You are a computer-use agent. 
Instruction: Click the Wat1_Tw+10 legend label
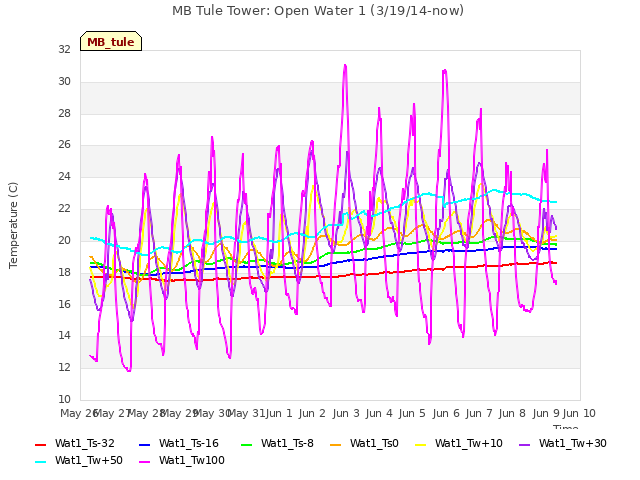point(469,443)
